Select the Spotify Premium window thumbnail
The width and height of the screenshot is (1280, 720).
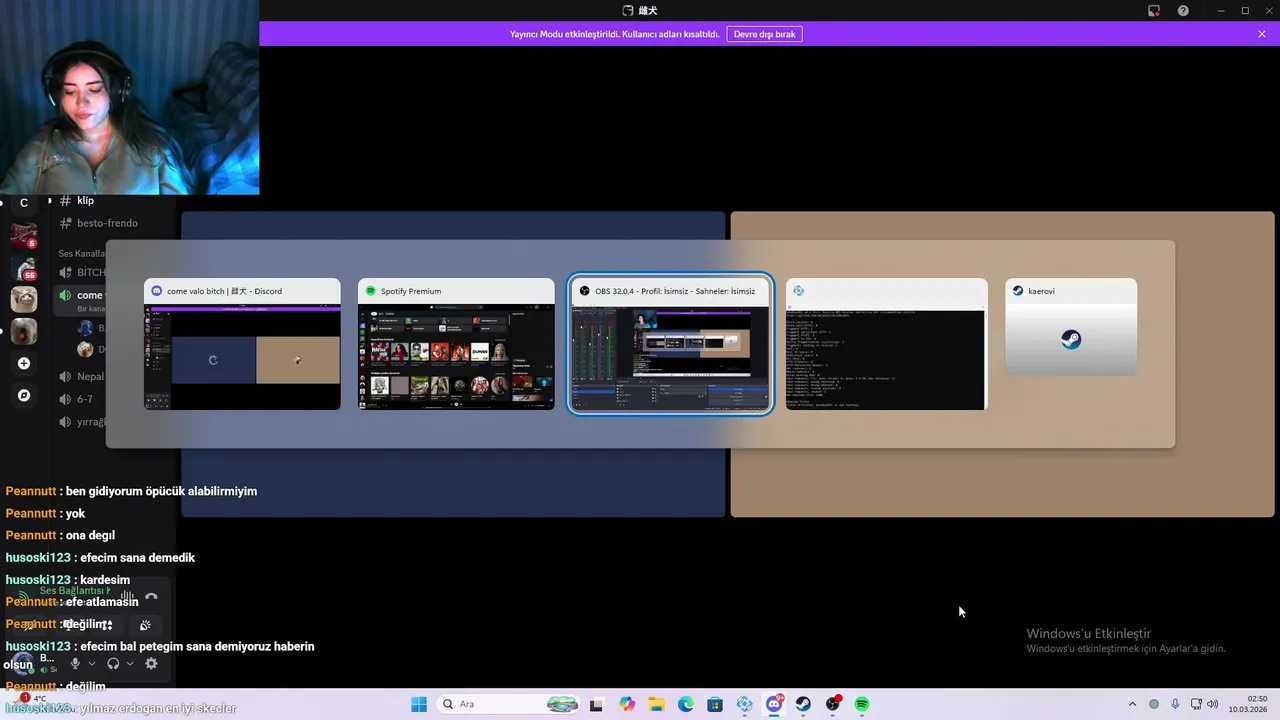tap(456, 344)
